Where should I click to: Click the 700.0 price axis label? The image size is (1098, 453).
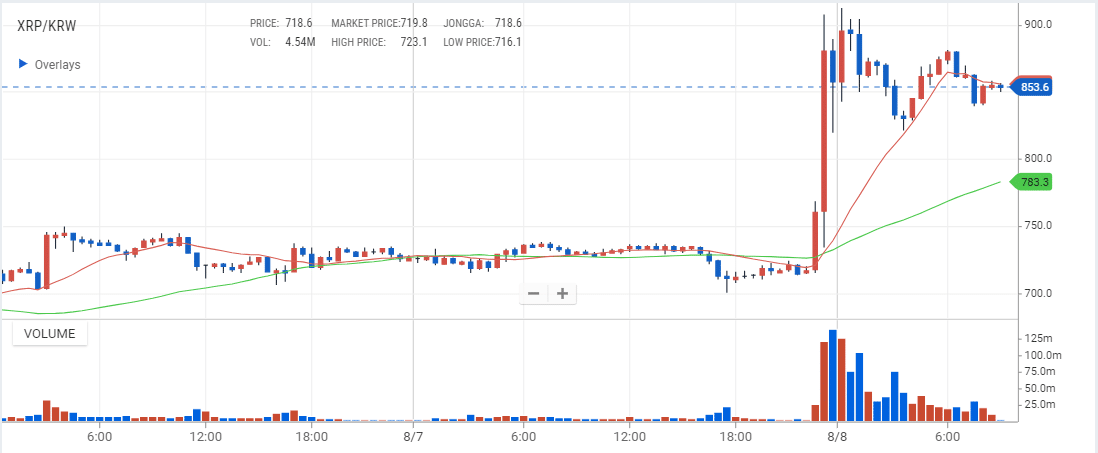pos(1038,293)
